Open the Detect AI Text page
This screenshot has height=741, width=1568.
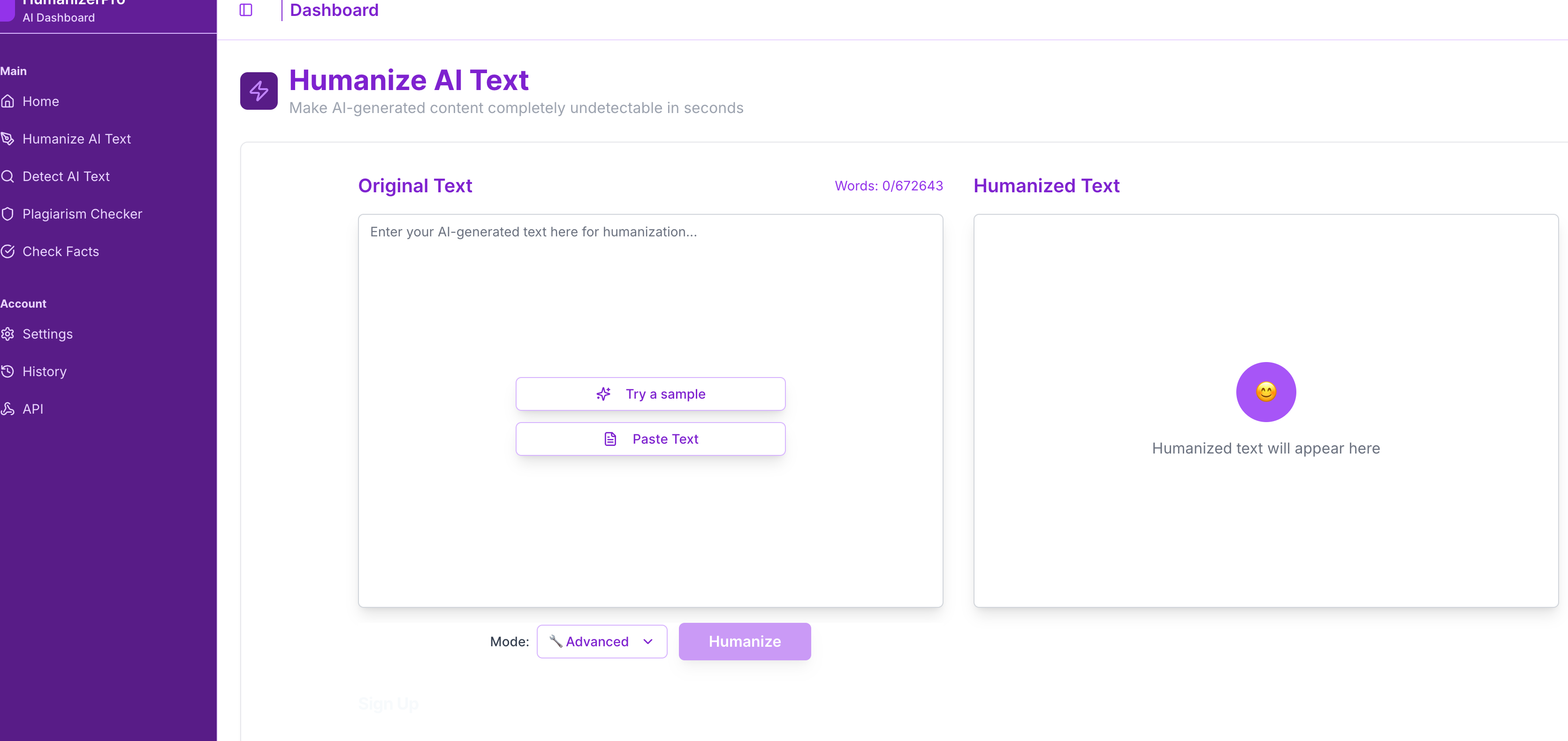click(x=66, y=176)
